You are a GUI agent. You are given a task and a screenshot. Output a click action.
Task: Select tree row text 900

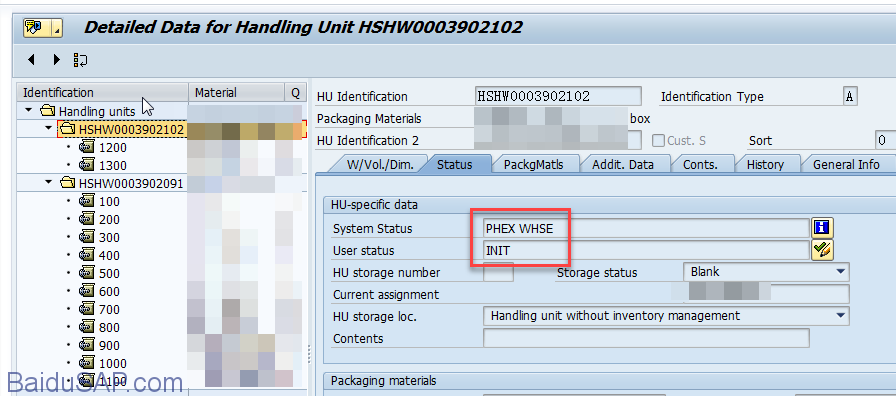click(x=109, y=346)
